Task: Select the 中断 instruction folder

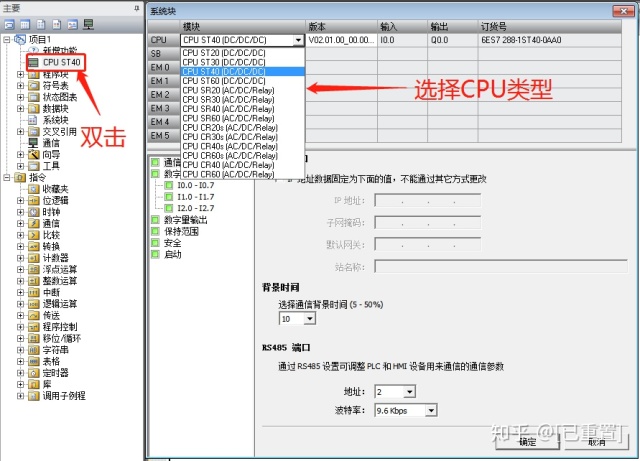Action: coord(51,292)
